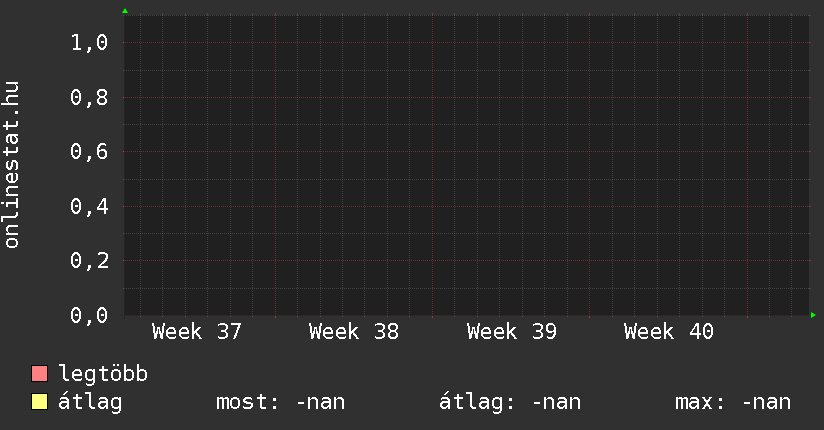Click the átlag: -nan statistic text
Screen dimensions: 824x430
point(510,402)
